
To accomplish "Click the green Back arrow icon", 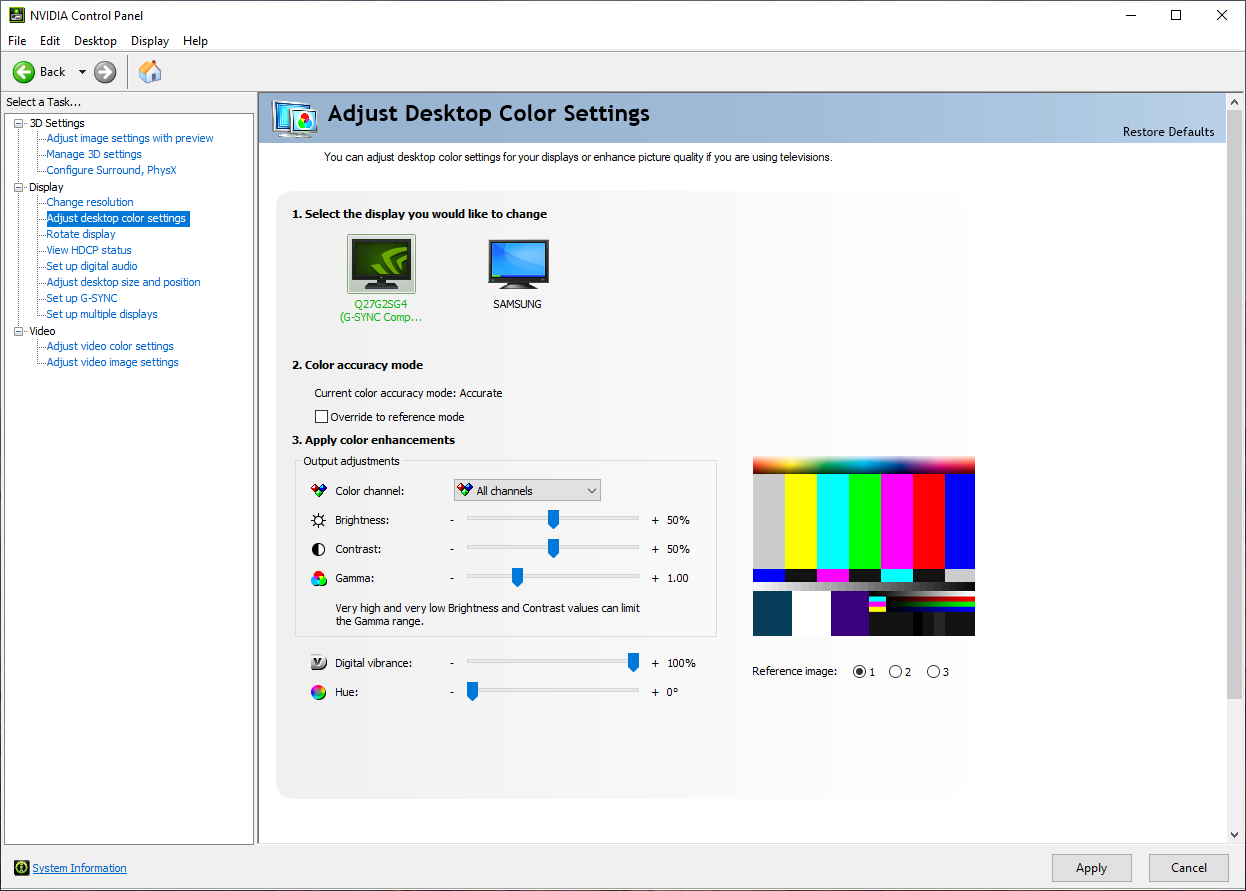I will (24, 72).
